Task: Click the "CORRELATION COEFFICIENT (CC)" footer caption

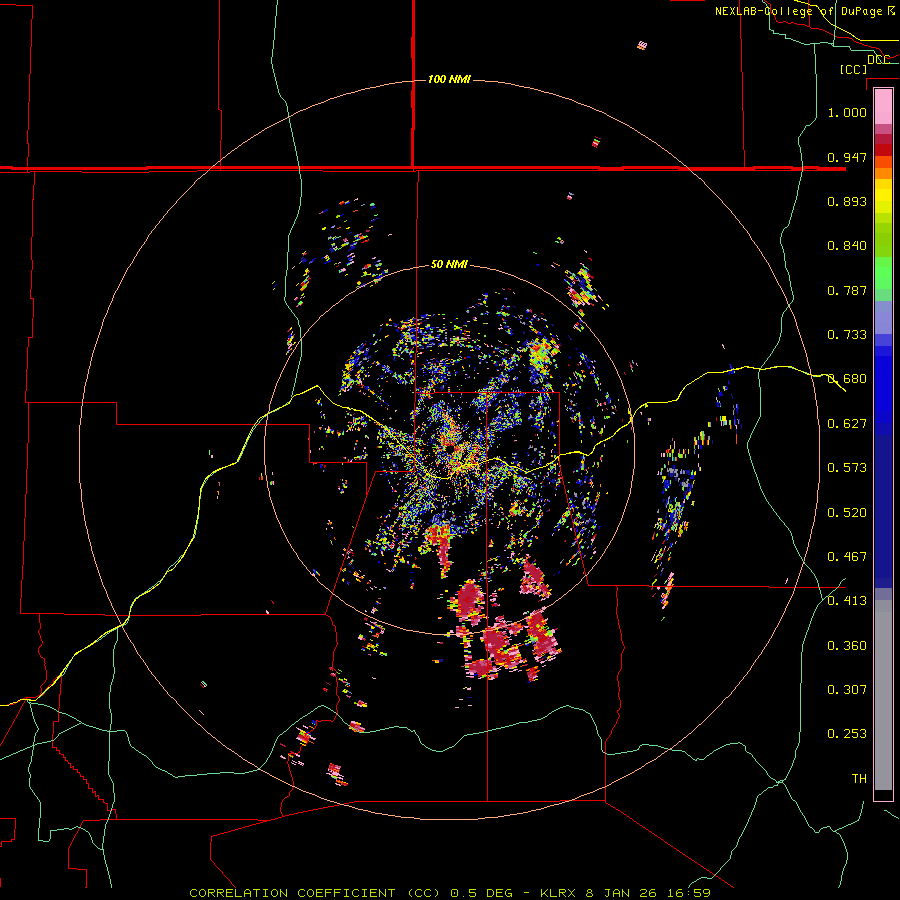Action: point(315,893)
